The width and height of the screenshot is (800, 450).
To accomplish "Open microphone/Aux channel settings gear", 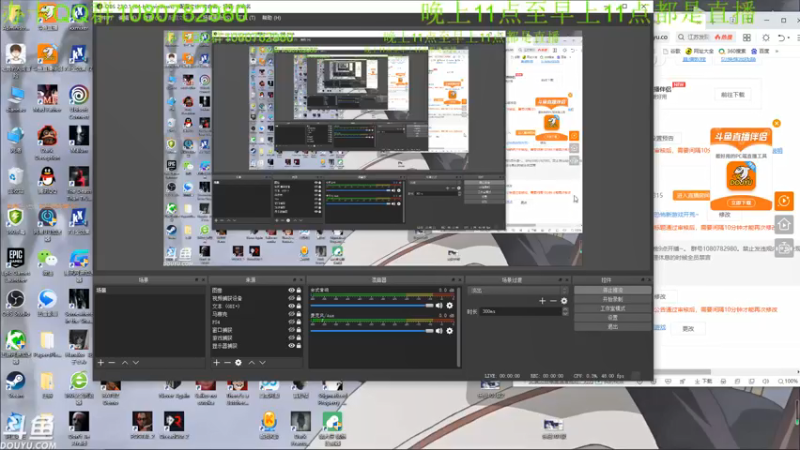I will (449, 331).
